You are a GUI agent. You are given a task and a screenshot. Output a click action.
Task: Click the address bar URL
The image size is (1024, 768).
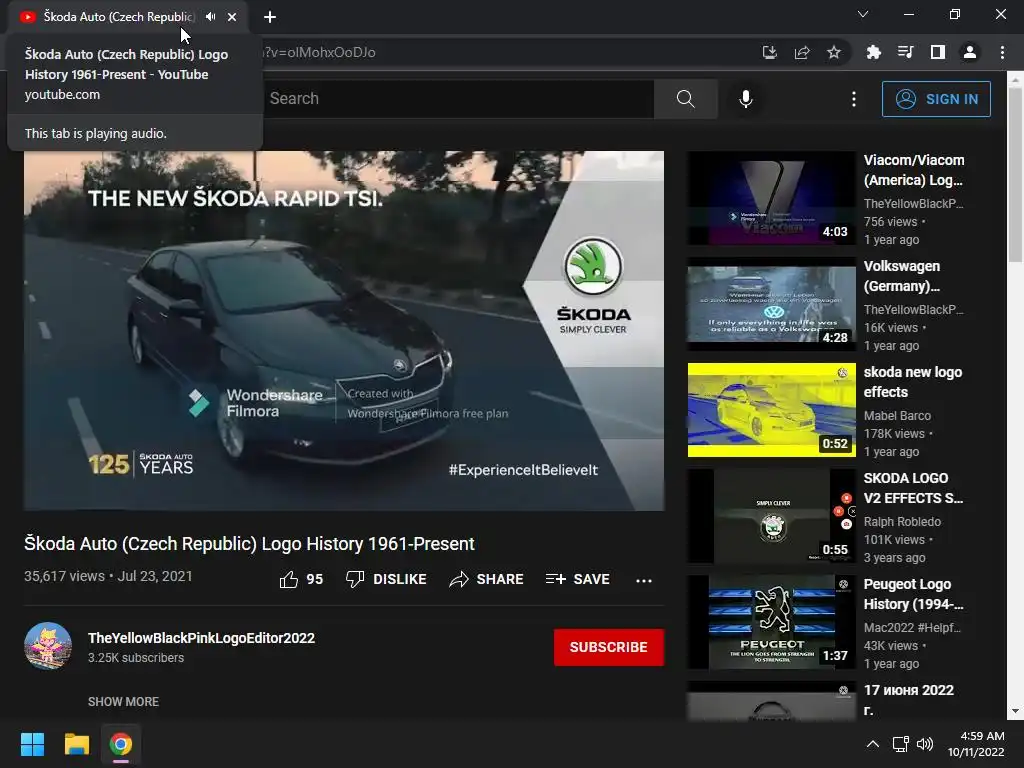pos(319,52)
